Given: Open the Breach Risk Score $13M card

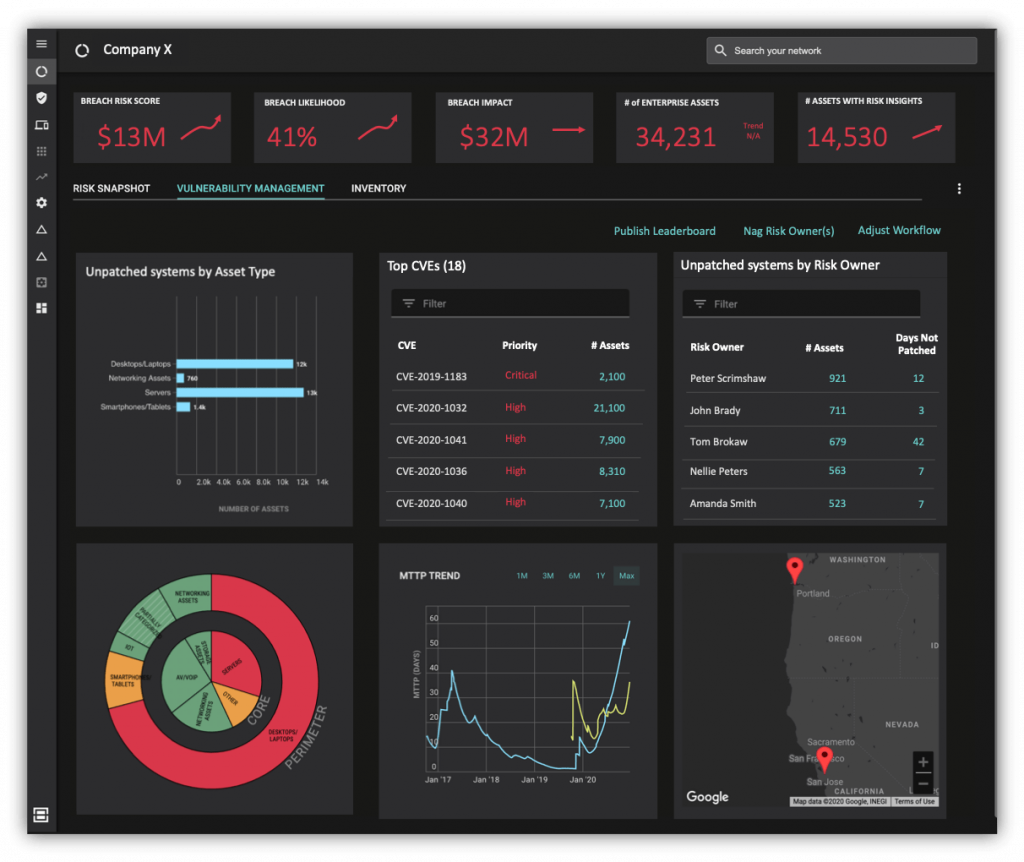Looking at the screenshot, I should [x=152, y=127].
